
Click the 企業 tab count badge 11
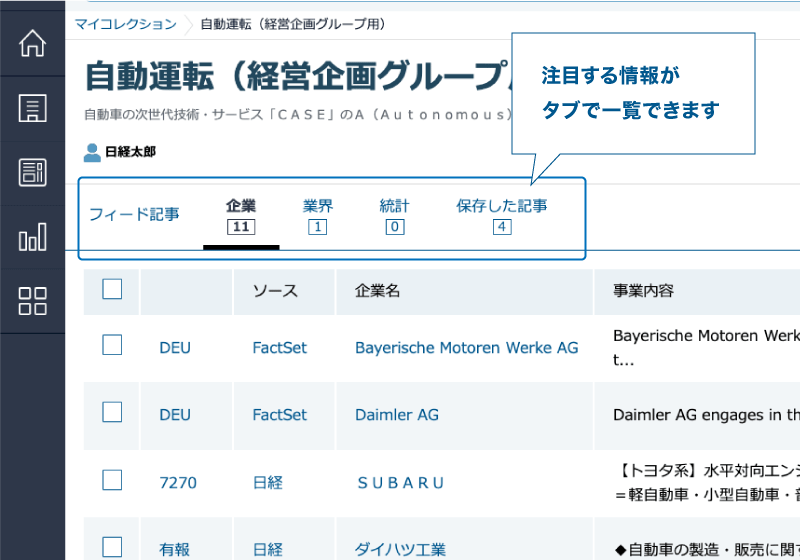(x=241, y=227)
